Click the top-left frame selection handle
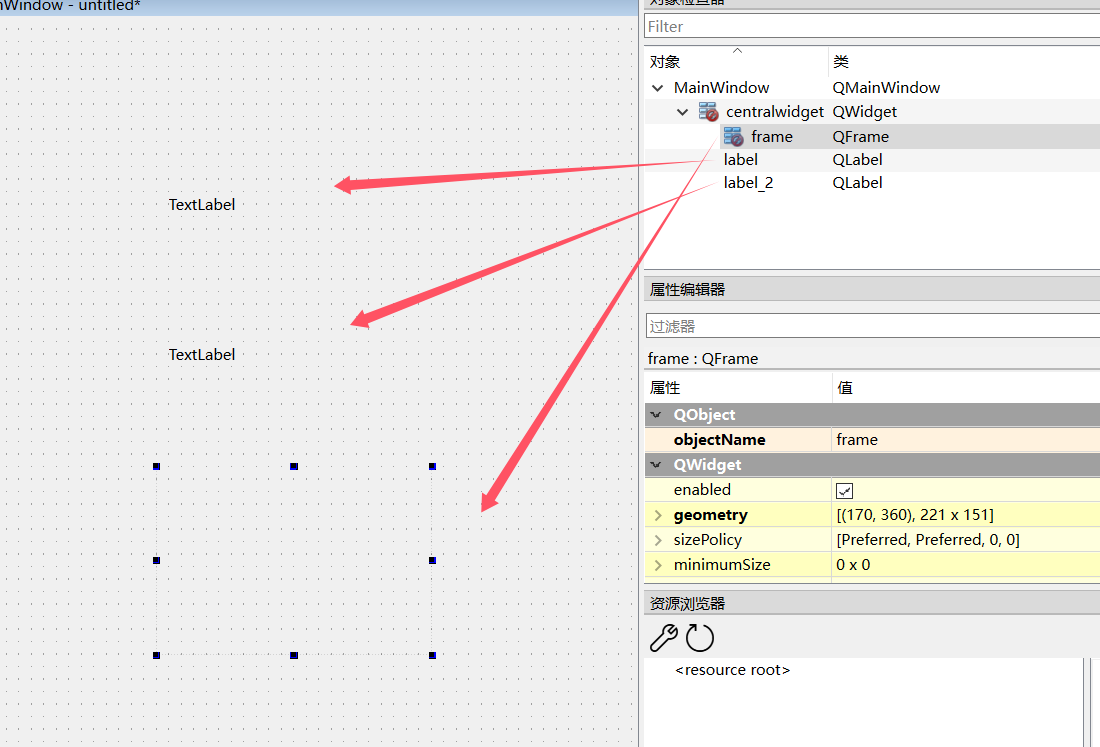Screen dimensions: 1100x747 click(156, 466)
